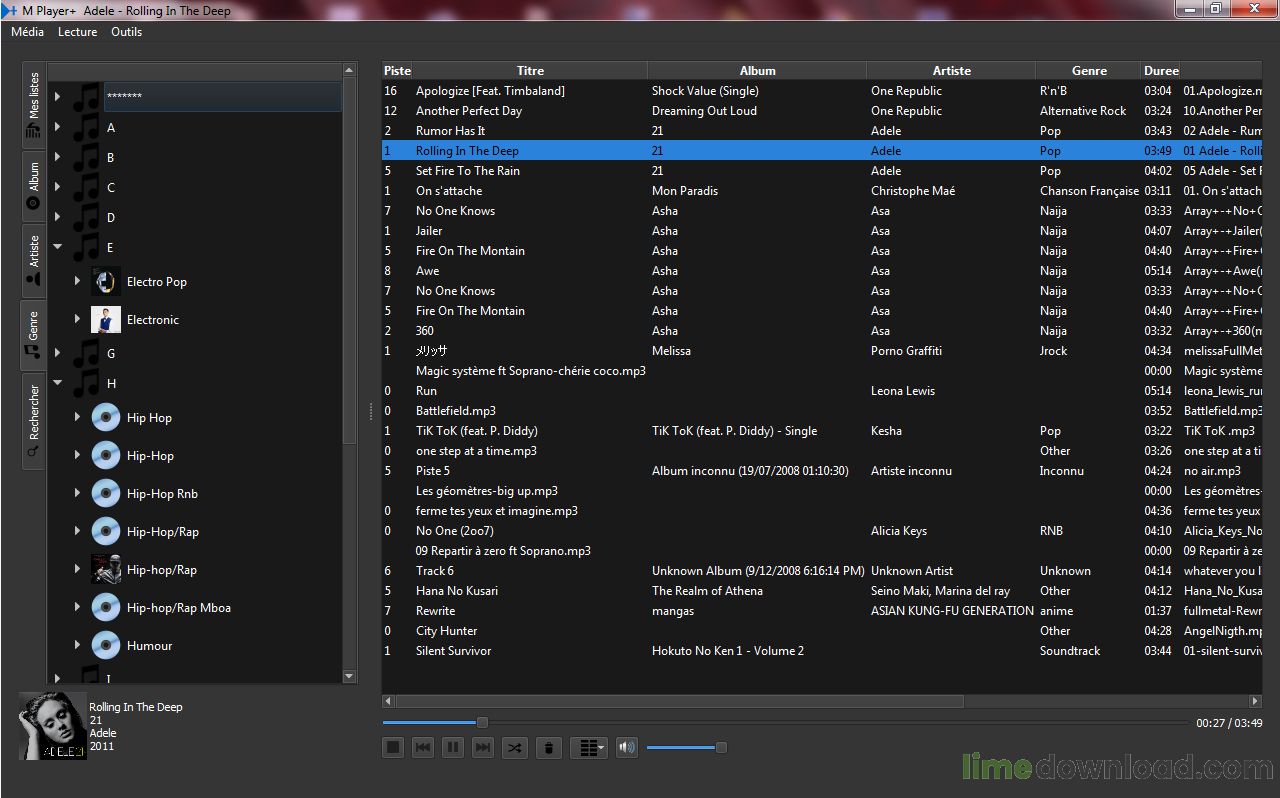Screen dimensions: 1280x798
Task: Pause the current song
Action: [x=453, y=747]
